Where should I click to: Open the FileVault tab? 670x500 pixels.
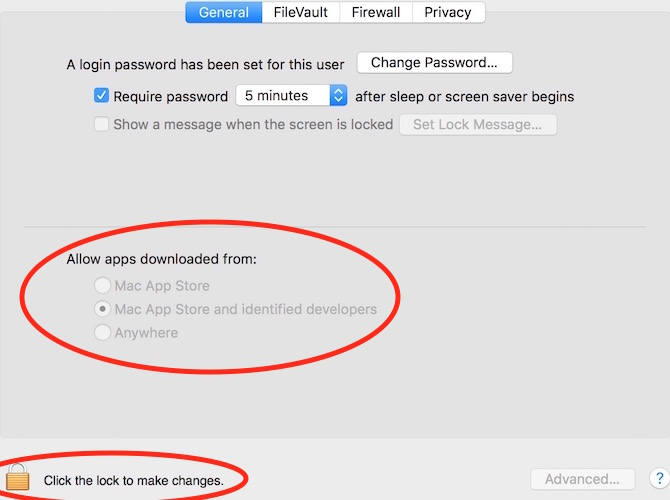(x=301, y=12)
